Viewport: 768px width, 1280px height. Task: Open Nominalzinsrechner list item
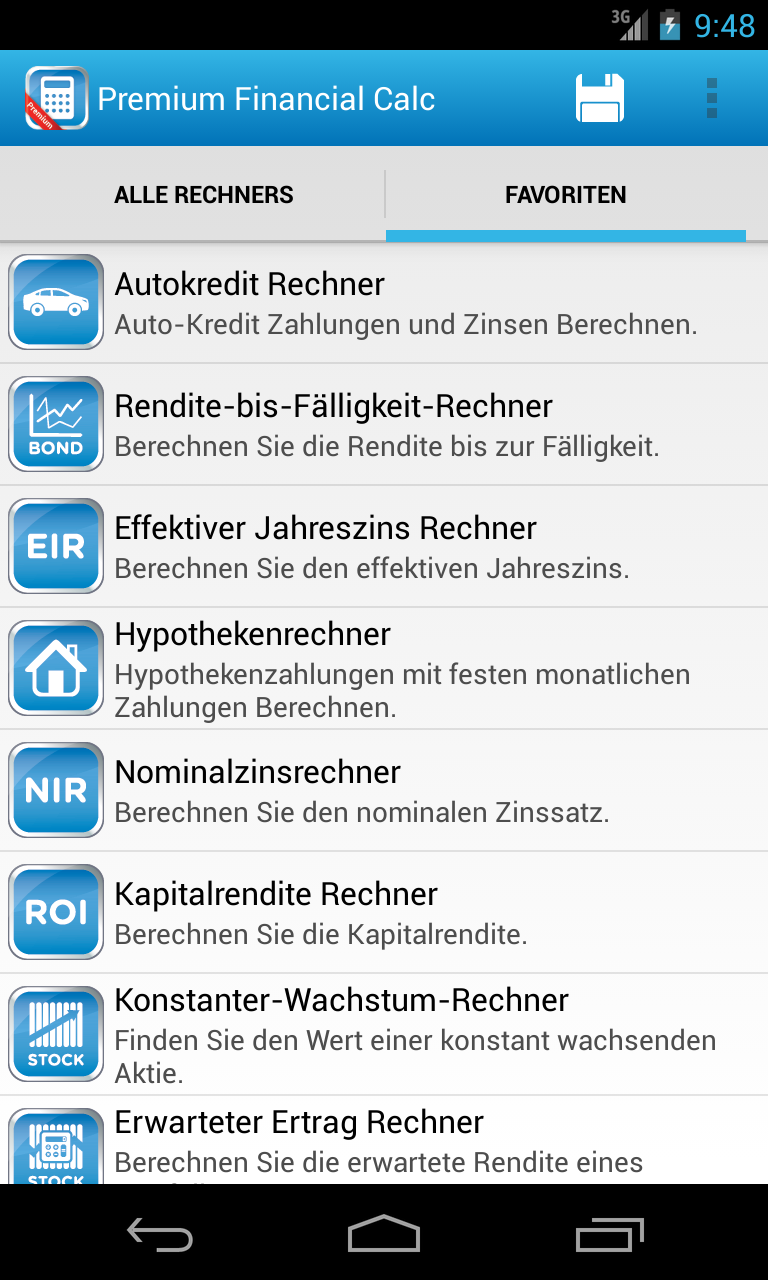coord(384,790)
